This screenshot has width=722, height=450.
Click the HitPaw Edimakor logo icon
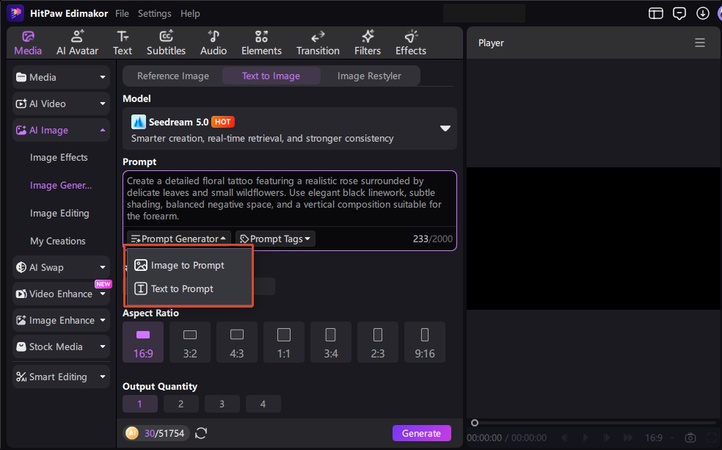coord(15,13)
